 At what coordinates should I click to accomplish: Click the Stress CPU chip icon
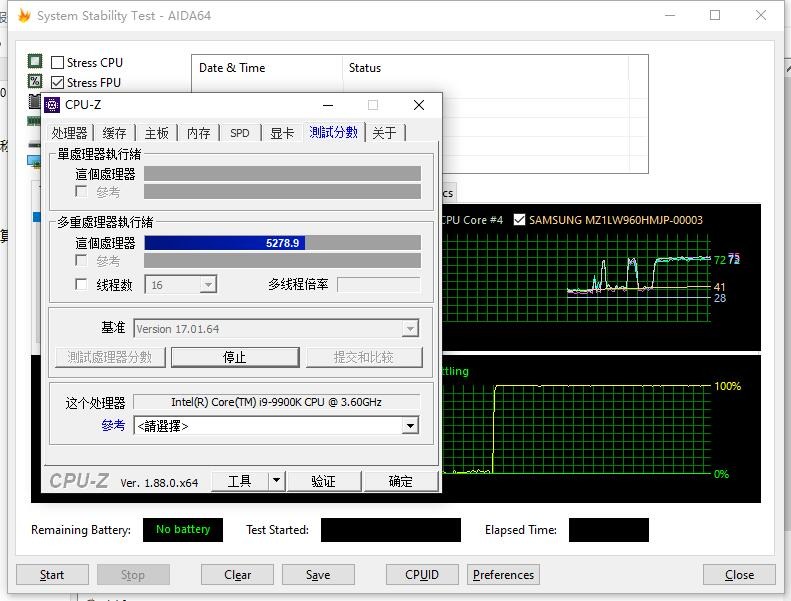(x=35, y=62)
